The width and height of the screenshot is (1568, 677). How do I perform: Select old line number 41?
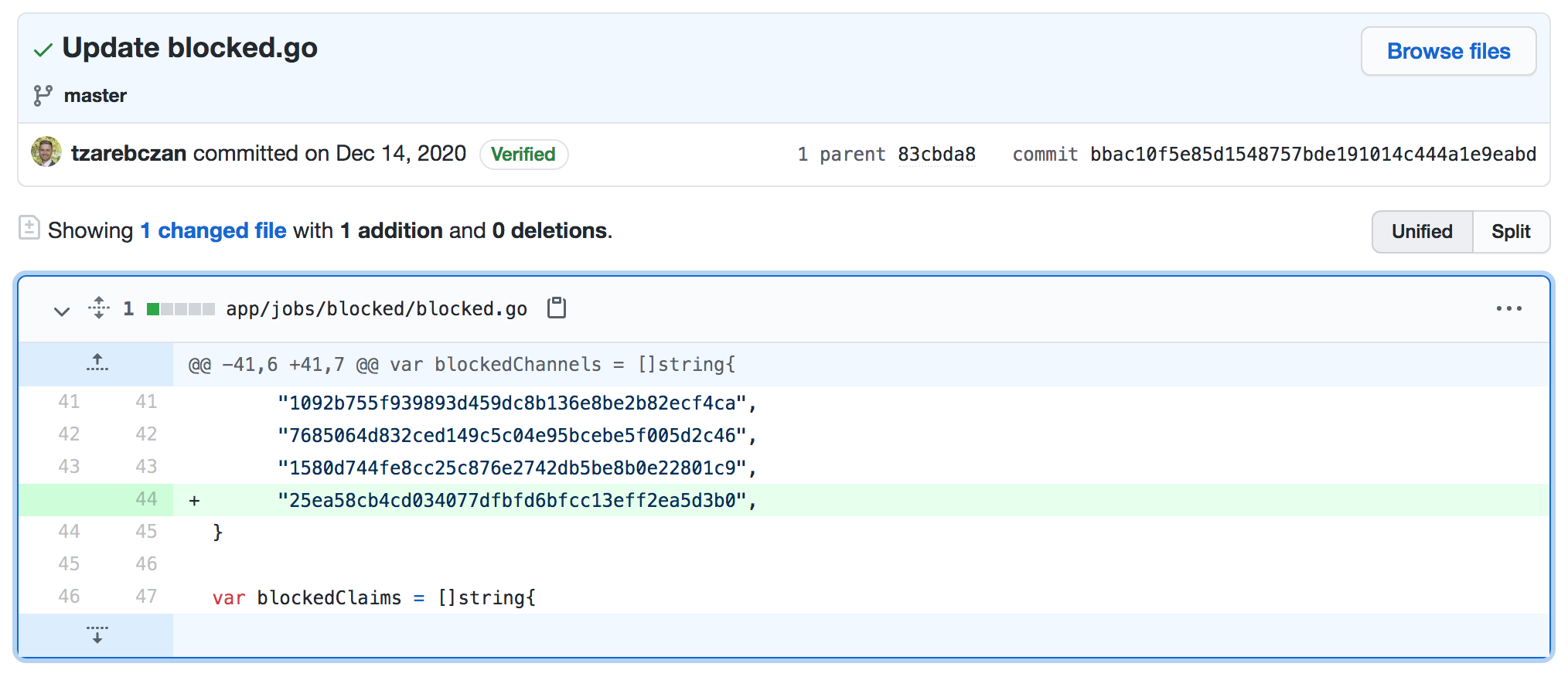pyautogui.click(x=69, y=402)
